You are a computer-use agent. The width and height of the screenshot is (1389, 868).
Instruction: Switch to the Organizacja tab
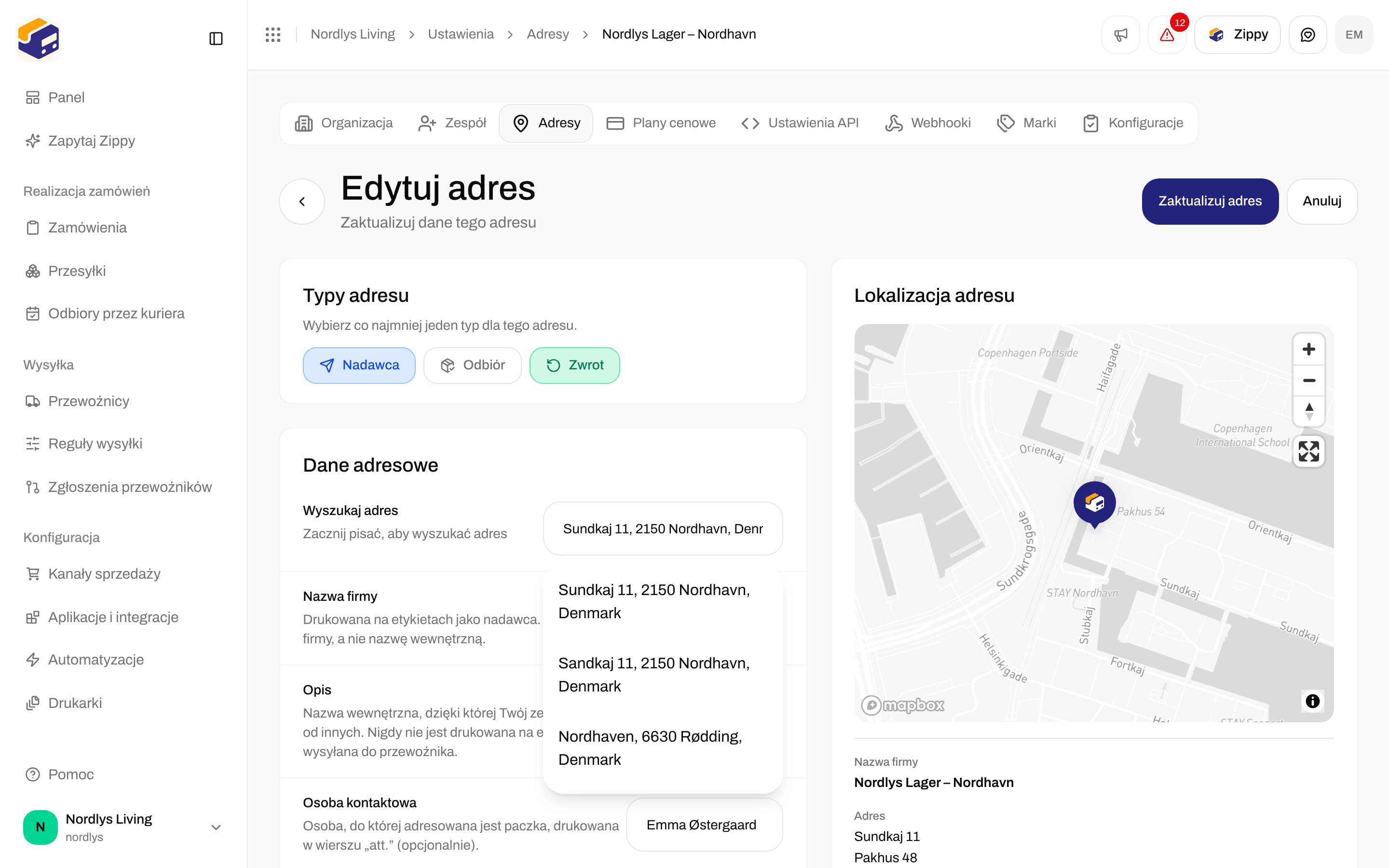pos(344,123)
